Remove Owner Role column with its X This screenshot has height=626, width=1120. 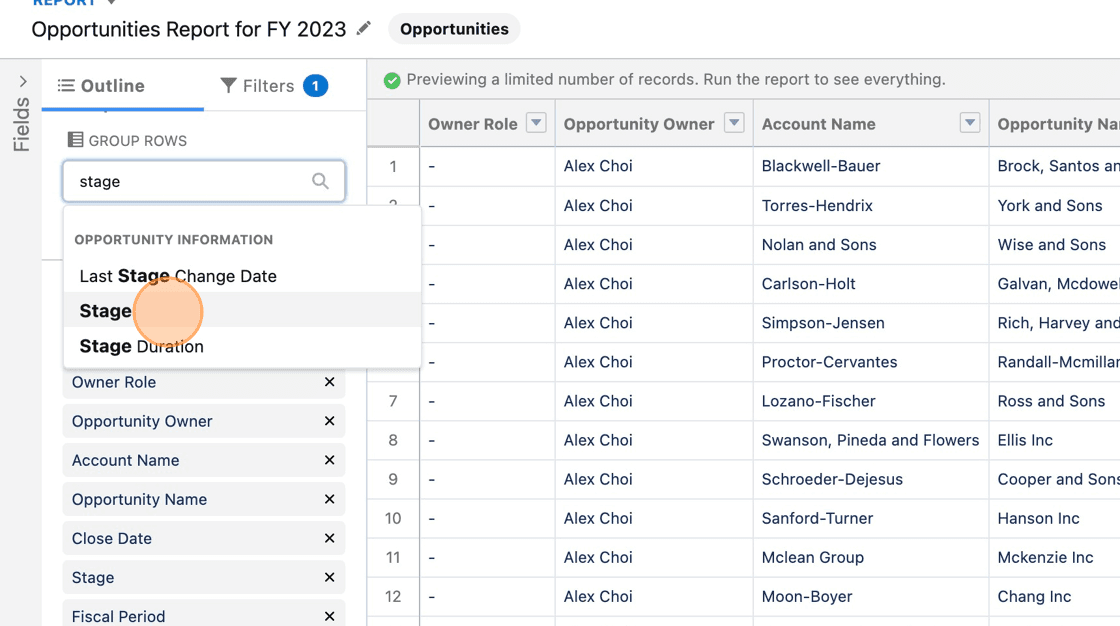coord(329,382)
